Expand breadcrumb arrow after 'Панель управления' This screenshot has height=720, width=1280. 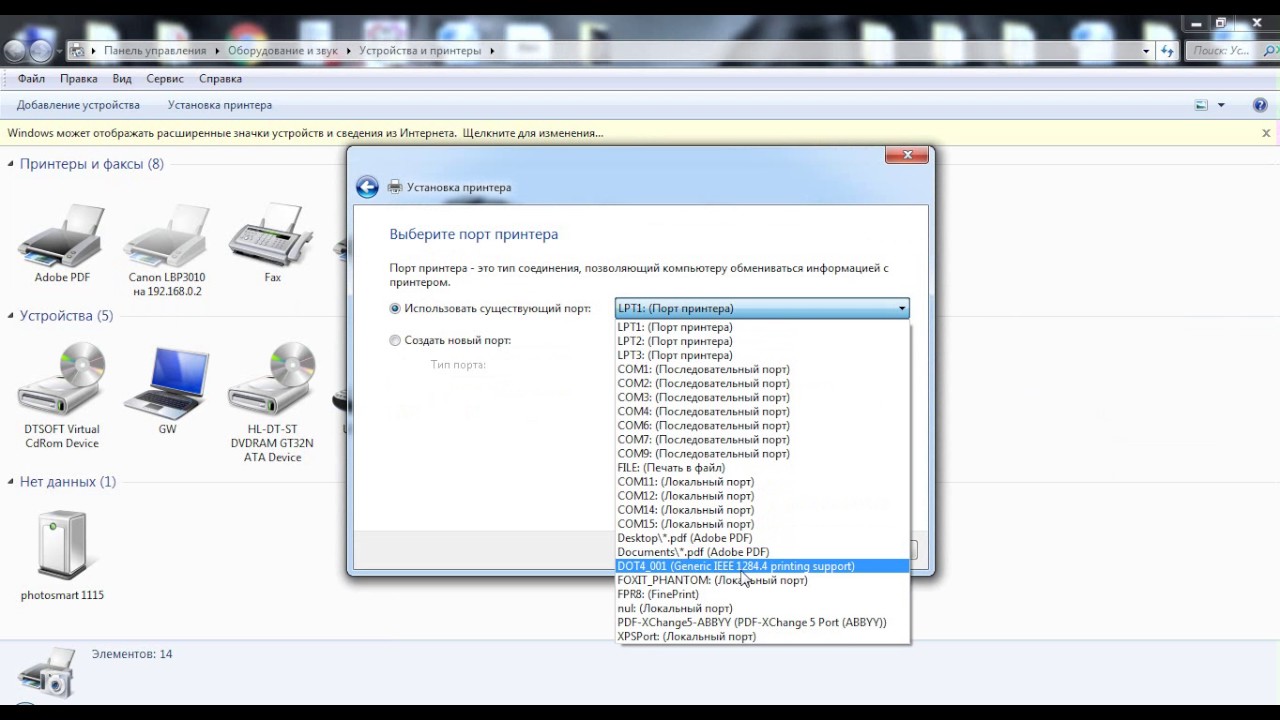[217, 50]
